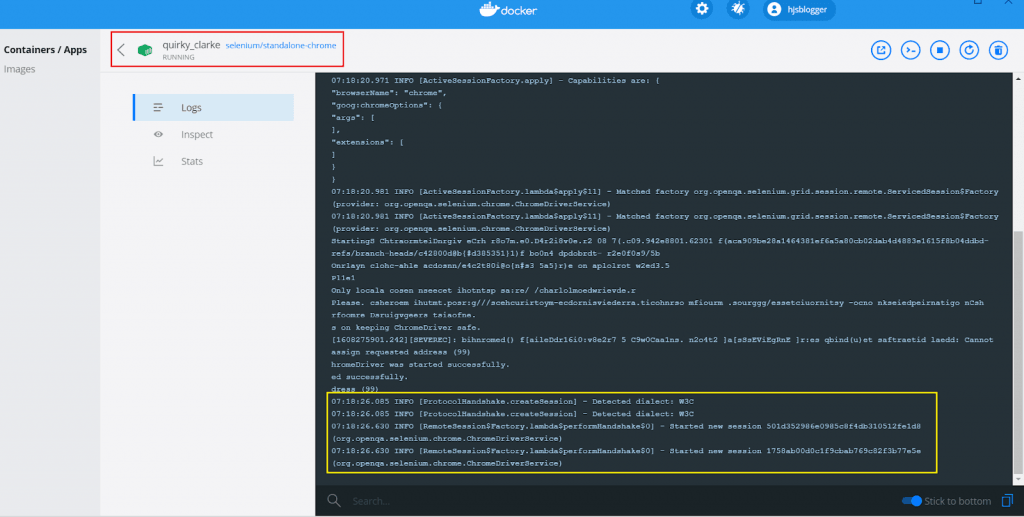
Task: Click the RUNNING status label
Action: click(x=178, y=57)
